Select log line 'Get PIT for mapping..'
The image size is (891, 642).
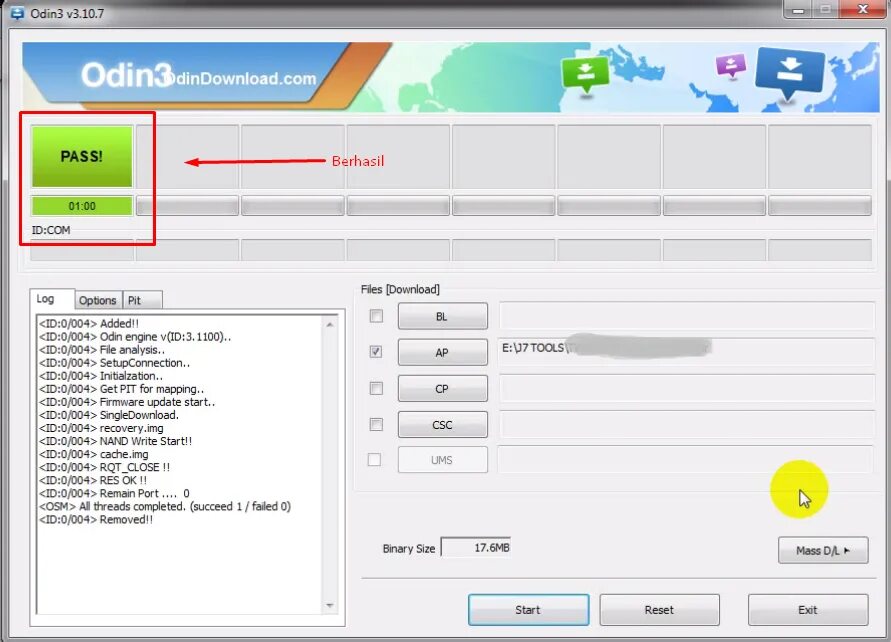122,389
